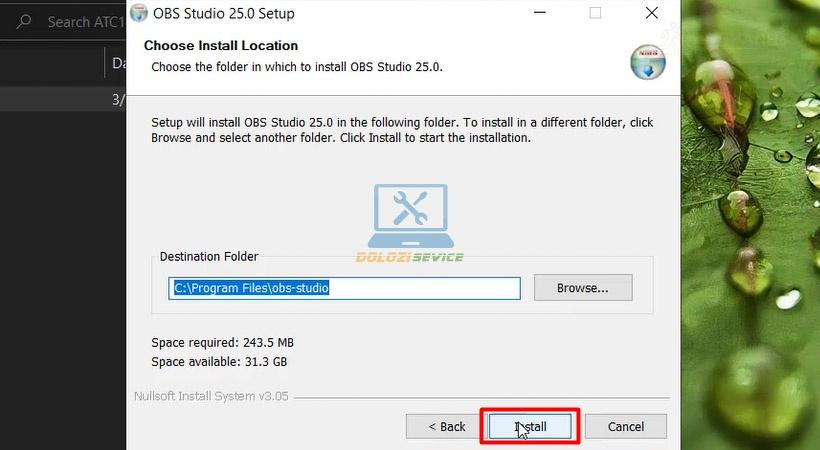820x450 pixels.
Task: Click the 'Space available: 31.3 GB' text
Action: [219, 362]
